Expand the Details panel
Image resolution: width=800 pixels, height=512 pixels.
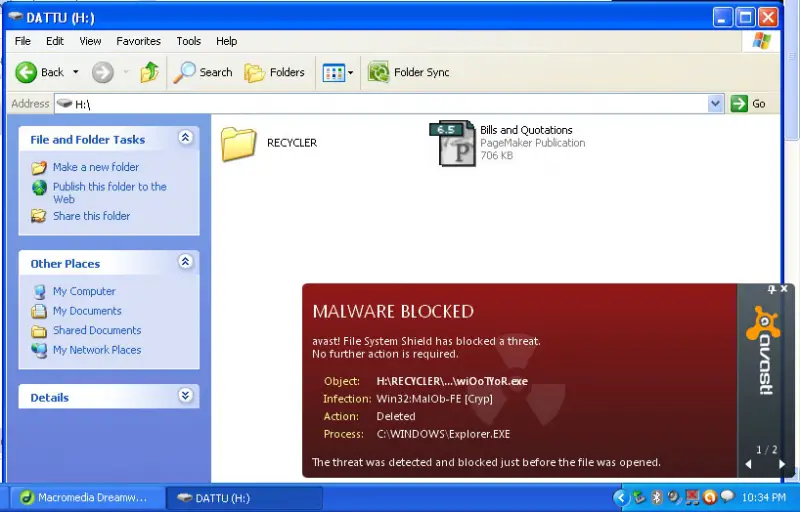click(x=185, y=395)
